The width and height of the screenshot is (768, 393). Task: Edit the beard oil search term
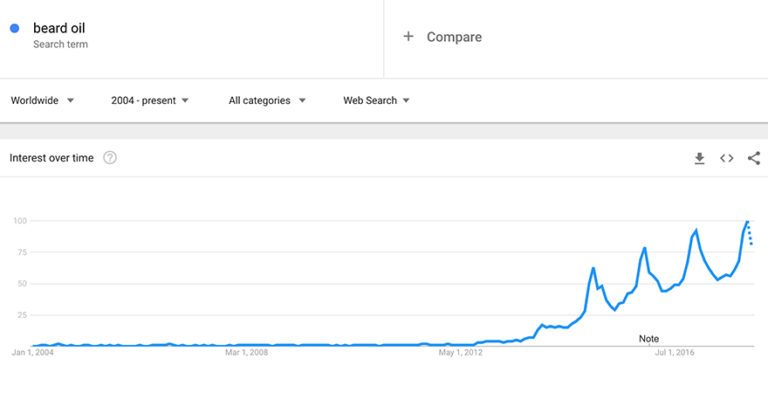(59, 28)
